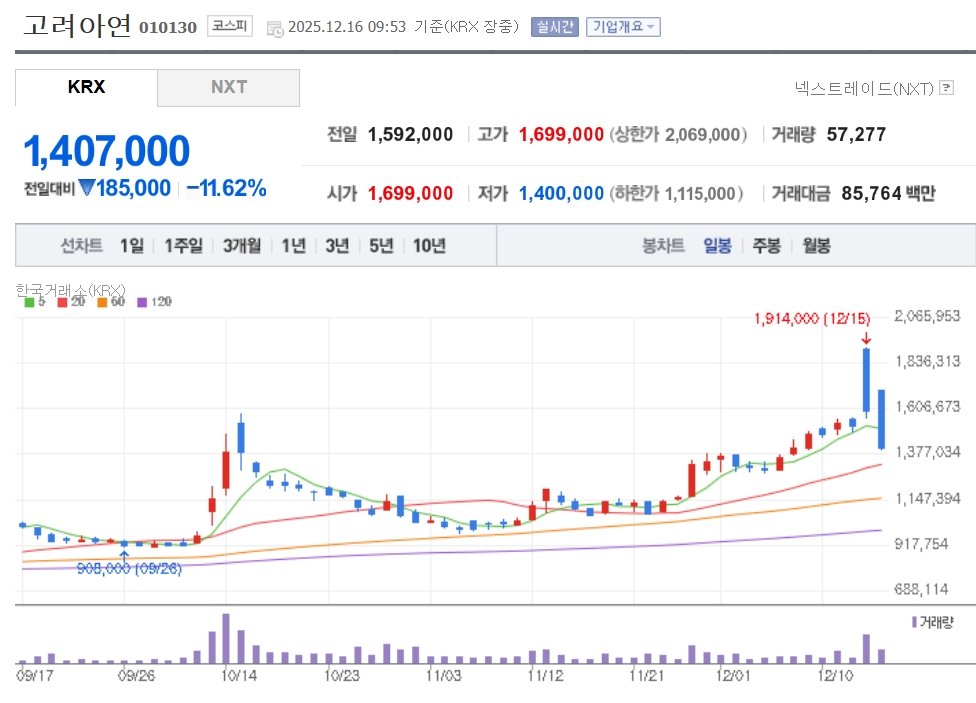This screenshot has width=976, height=703.
Task: Expand the 기업개요 dropdown
Action: tap(623, 27)
